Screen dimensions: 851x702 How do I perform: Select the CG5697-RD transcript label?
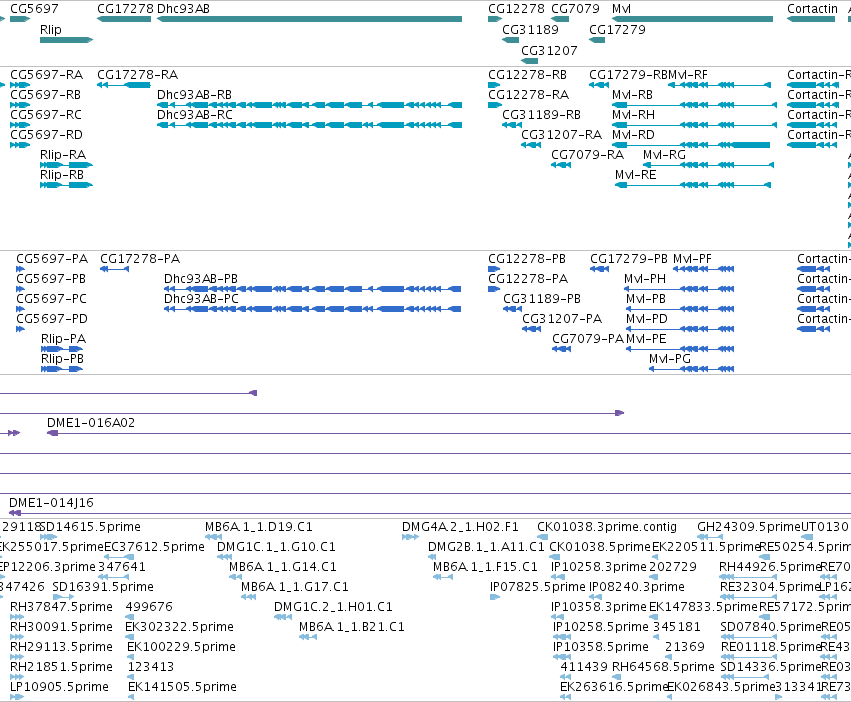[46, 135]
